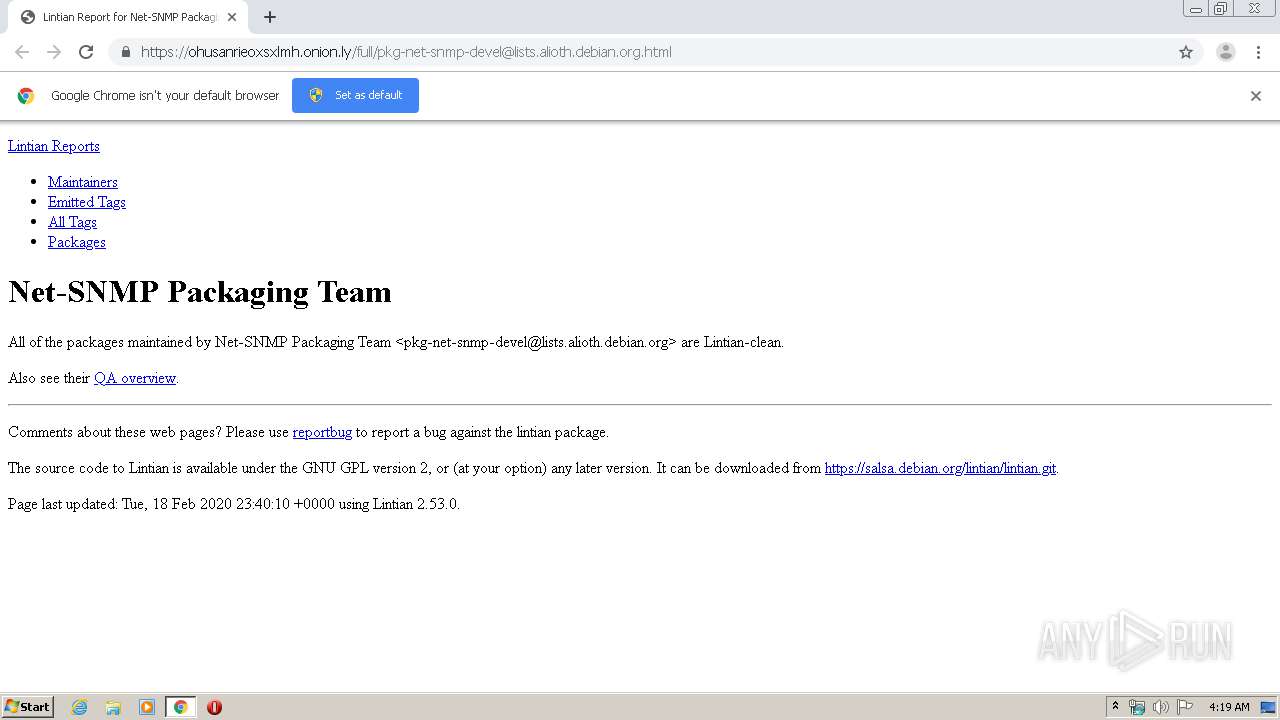This screenshot has width=1280, height=720.
Task: Open the network tray icon
Action: pyautogui.click(x=1137, y=707)
